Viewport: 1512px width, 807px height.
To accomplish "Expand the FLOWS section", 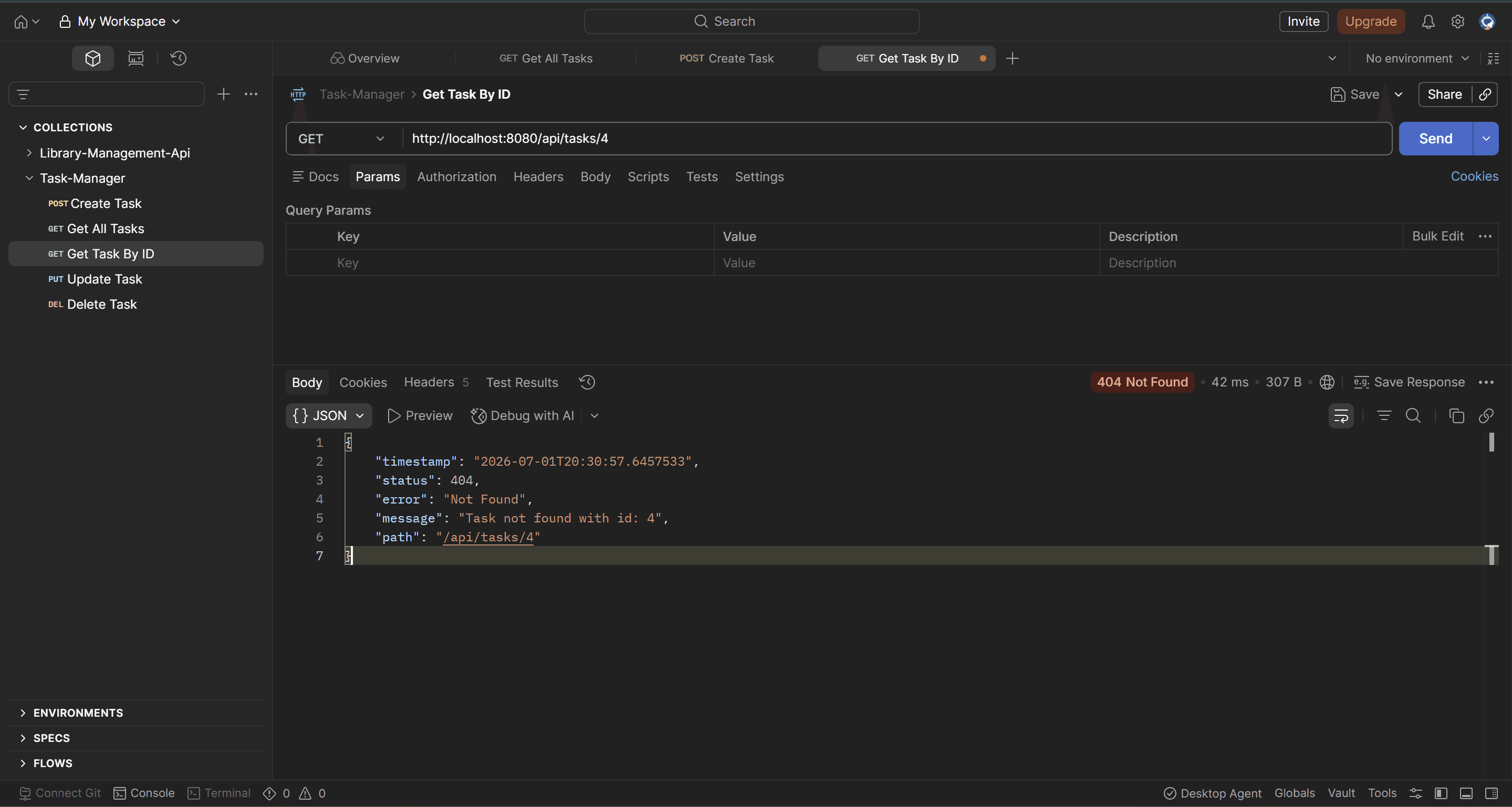I will pyautogui.click(x=23, y=762).
